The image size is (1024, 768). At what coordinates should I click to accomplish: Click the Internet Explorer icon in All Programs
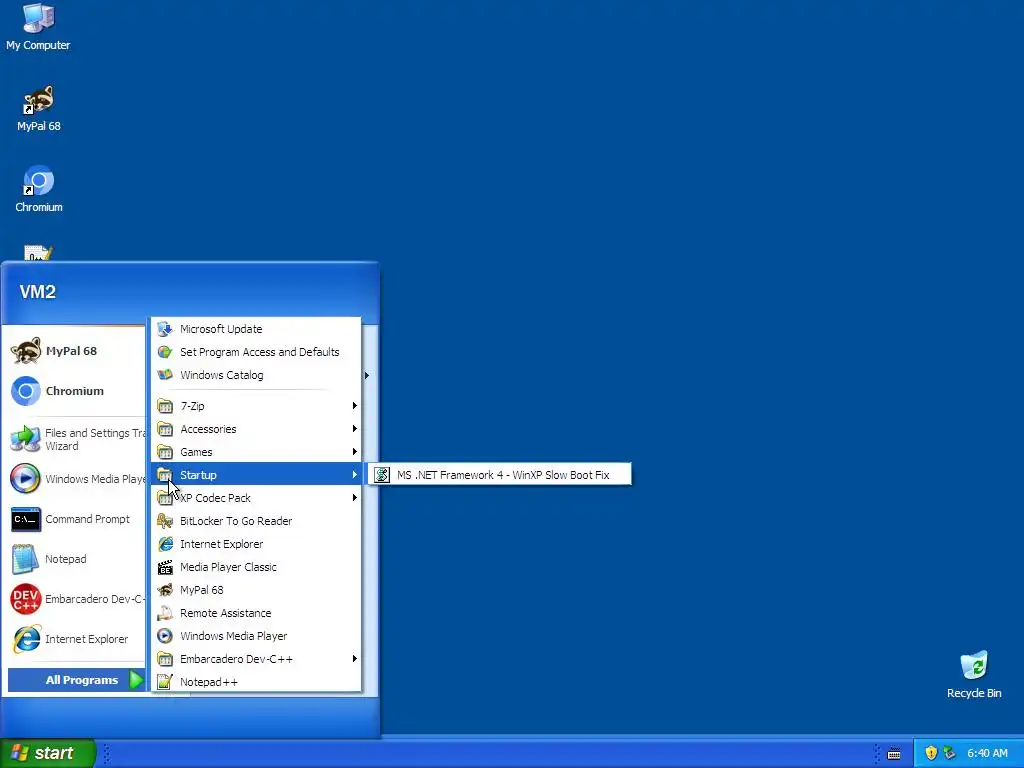pos(165,543)
